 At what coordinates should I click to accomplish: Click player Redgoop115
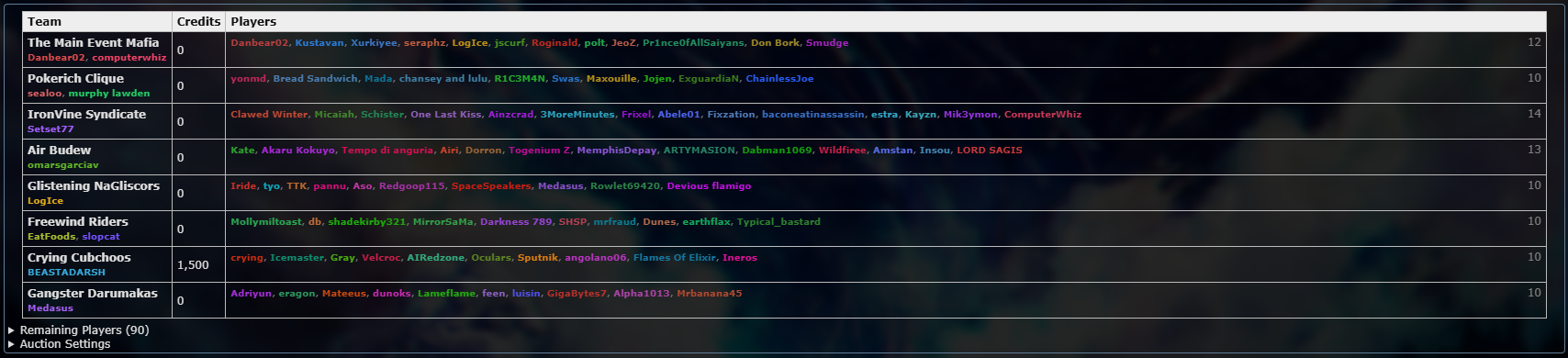pyautogui.click(x=412, y=186)
